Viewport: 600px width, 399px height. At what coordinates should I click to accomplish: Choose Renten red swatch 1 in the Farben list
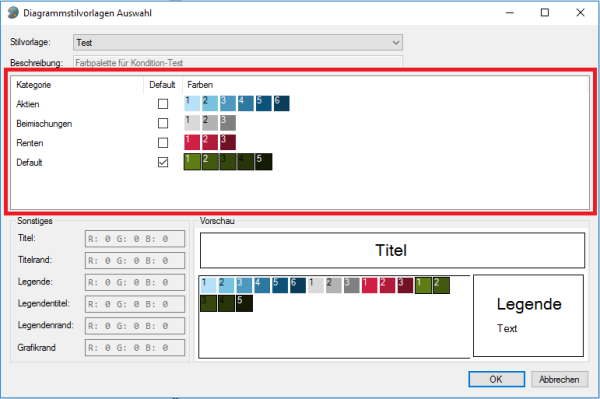click(192, 142)
